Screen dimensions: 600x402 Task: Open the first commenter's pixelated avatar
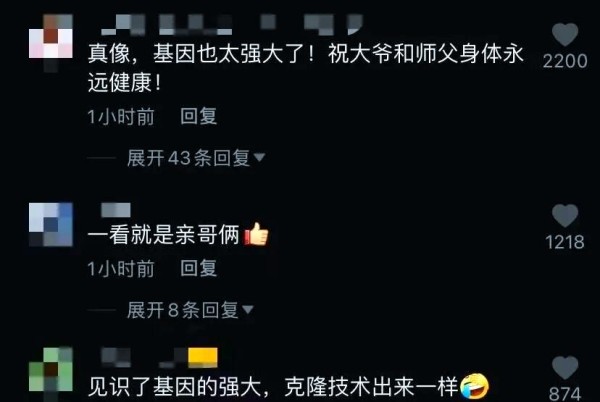click(x=51, y=40)
